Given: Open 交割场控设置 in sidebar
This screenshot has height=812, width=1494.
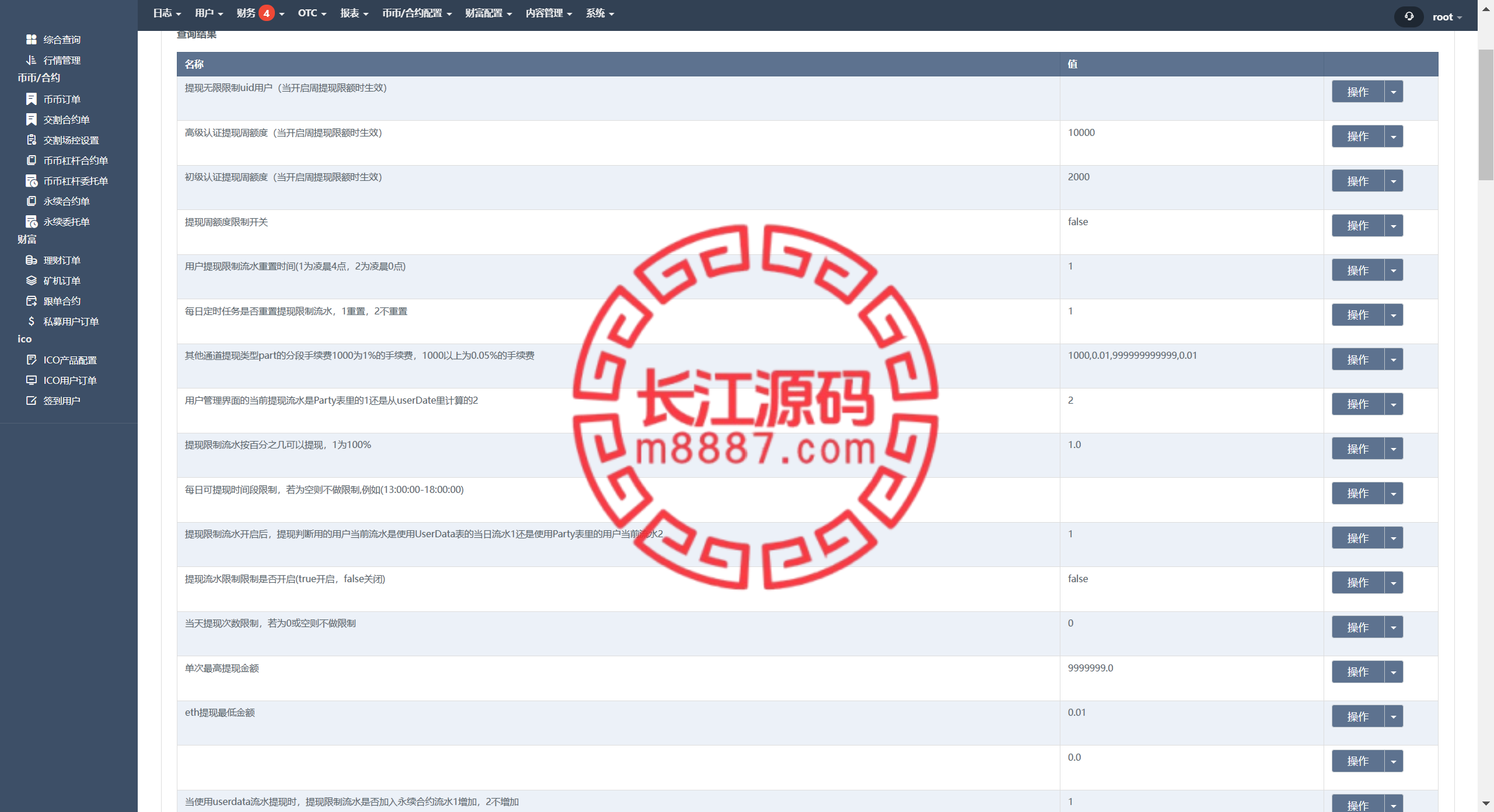Looking at the screenshot, I should click(x=71, y=140).
